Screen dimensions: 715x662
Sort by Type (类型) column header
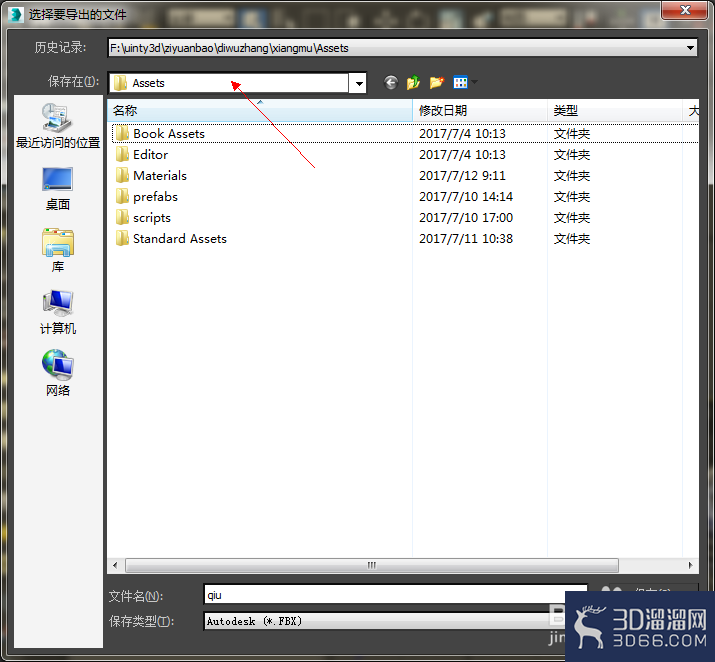(x=615, y=110)
